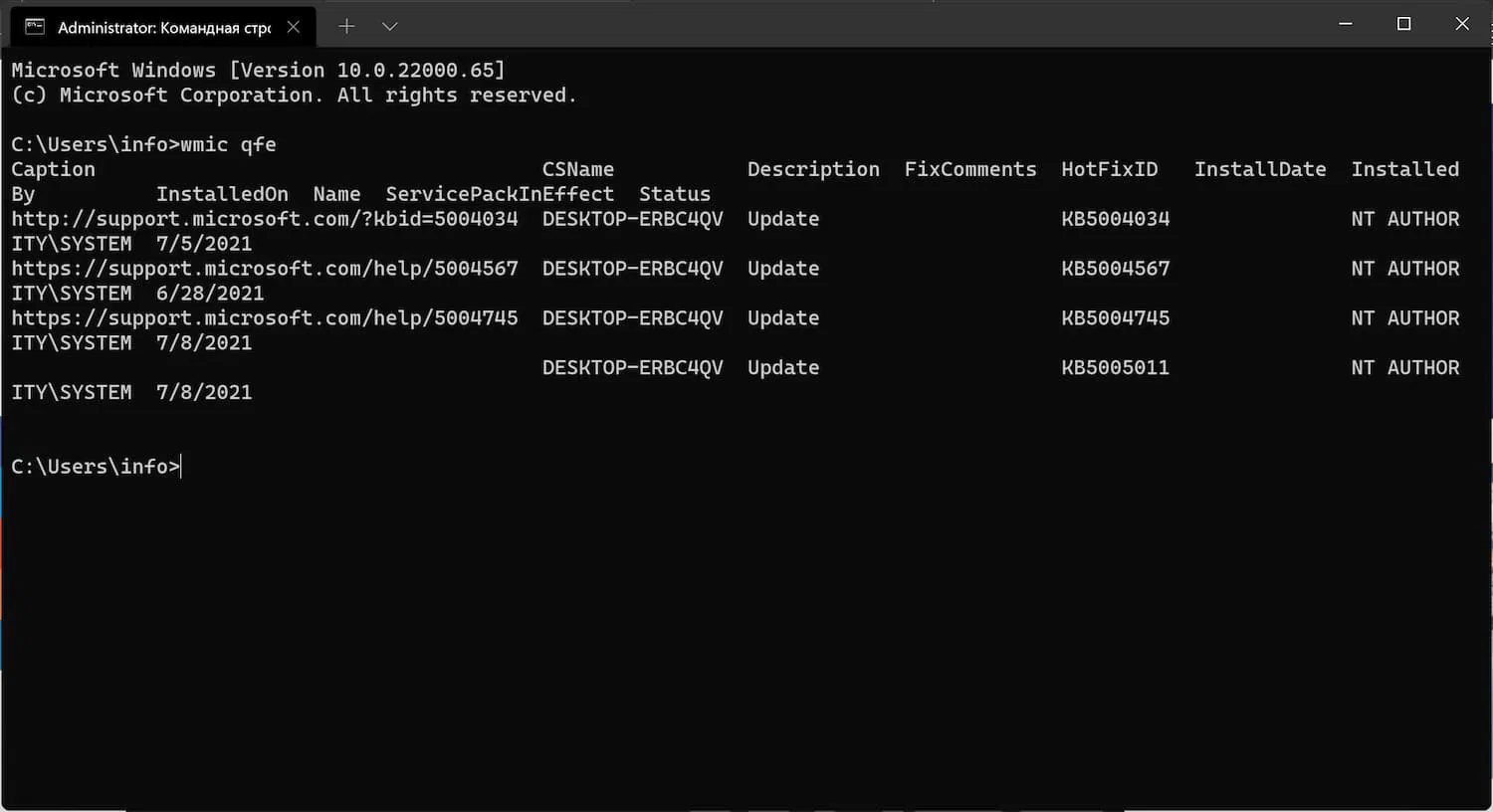Click the 6/28/2021 install date
The image size is (1493, 812).
(x=210, y=294)
